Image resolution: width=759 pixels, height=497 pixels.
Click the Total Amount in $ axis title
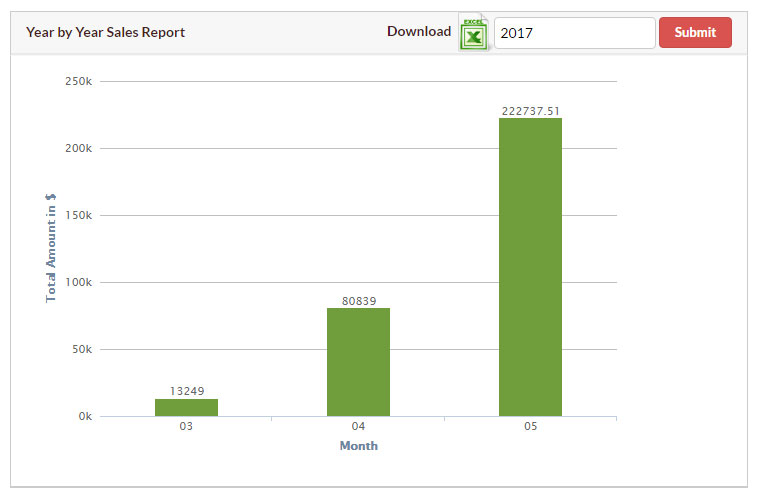coord(51,249)
